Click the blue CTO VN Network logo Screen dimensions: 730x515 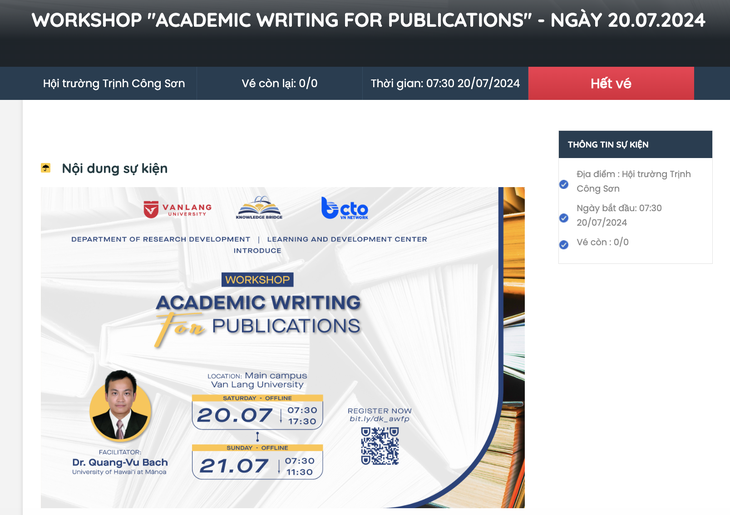(345, 208)
